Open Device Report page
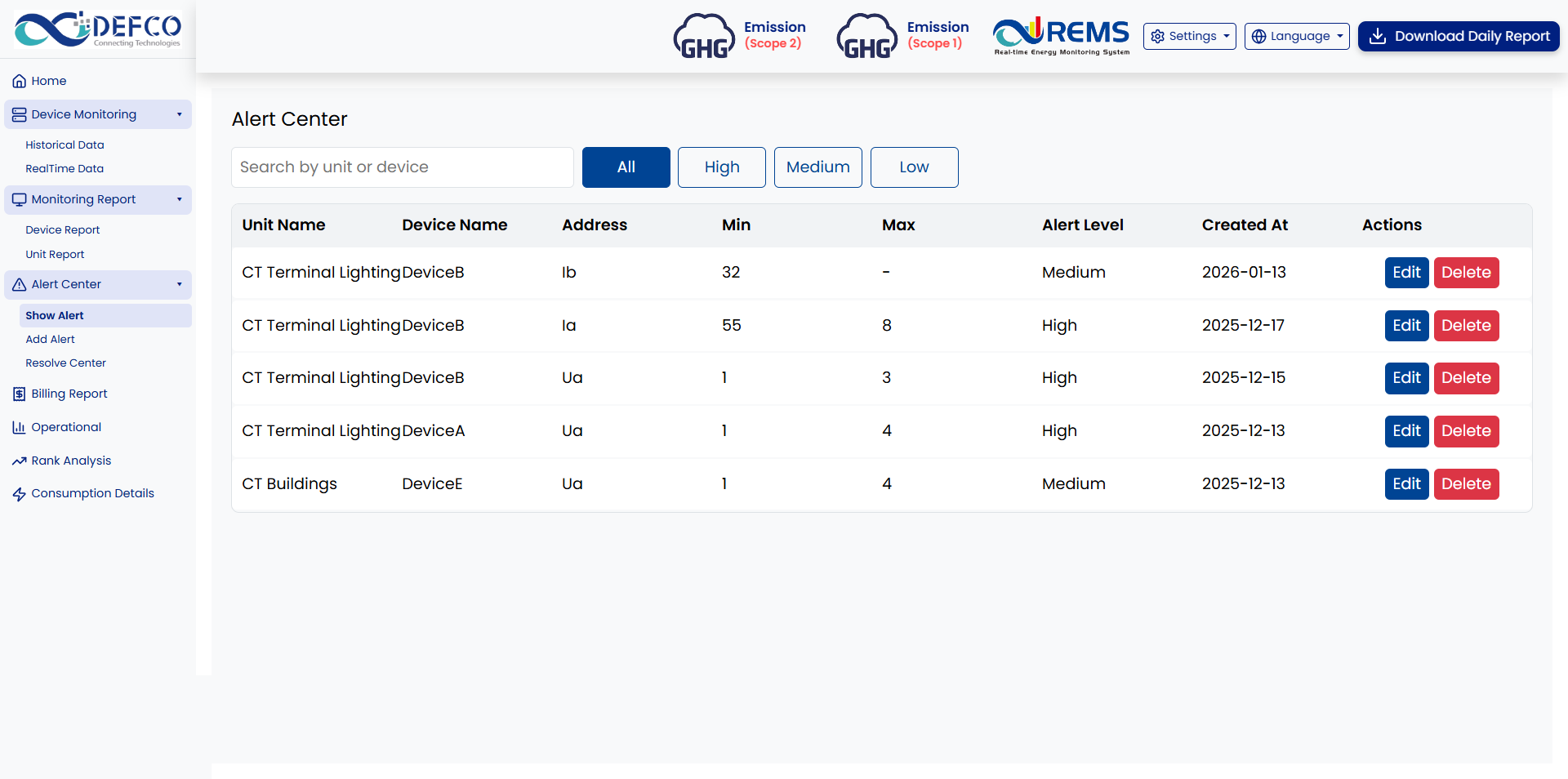This screenshot has height=779, width=1568. point(62,229)
